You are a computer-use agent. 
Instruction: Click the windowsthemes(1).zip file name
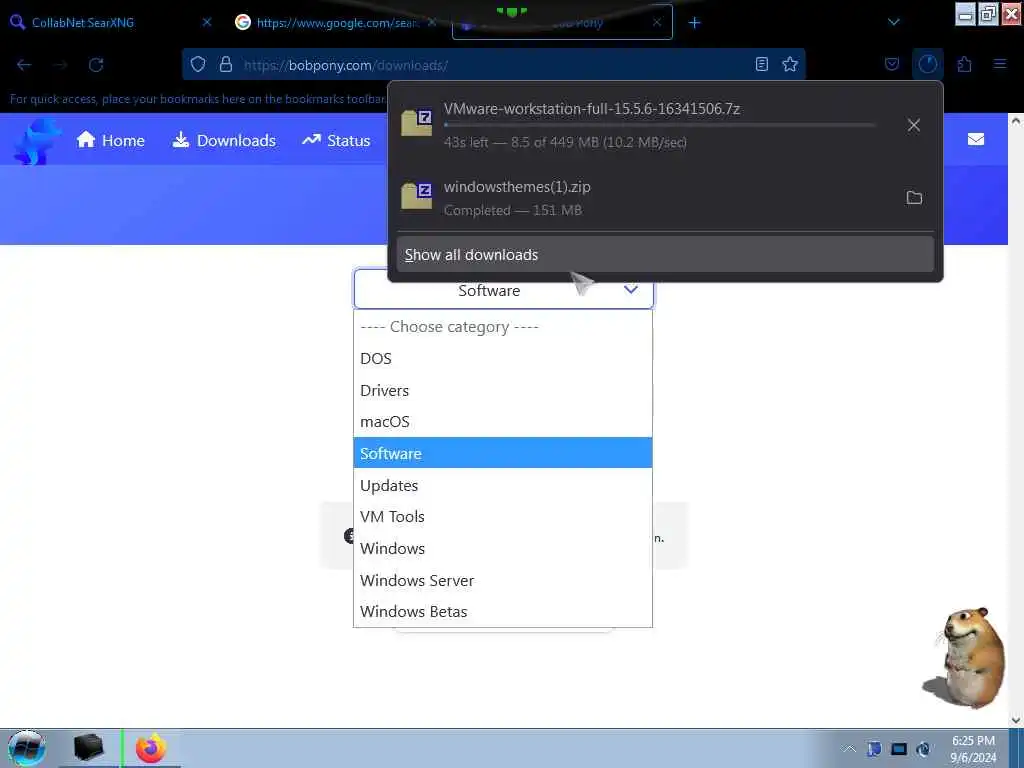pos(517,187)
